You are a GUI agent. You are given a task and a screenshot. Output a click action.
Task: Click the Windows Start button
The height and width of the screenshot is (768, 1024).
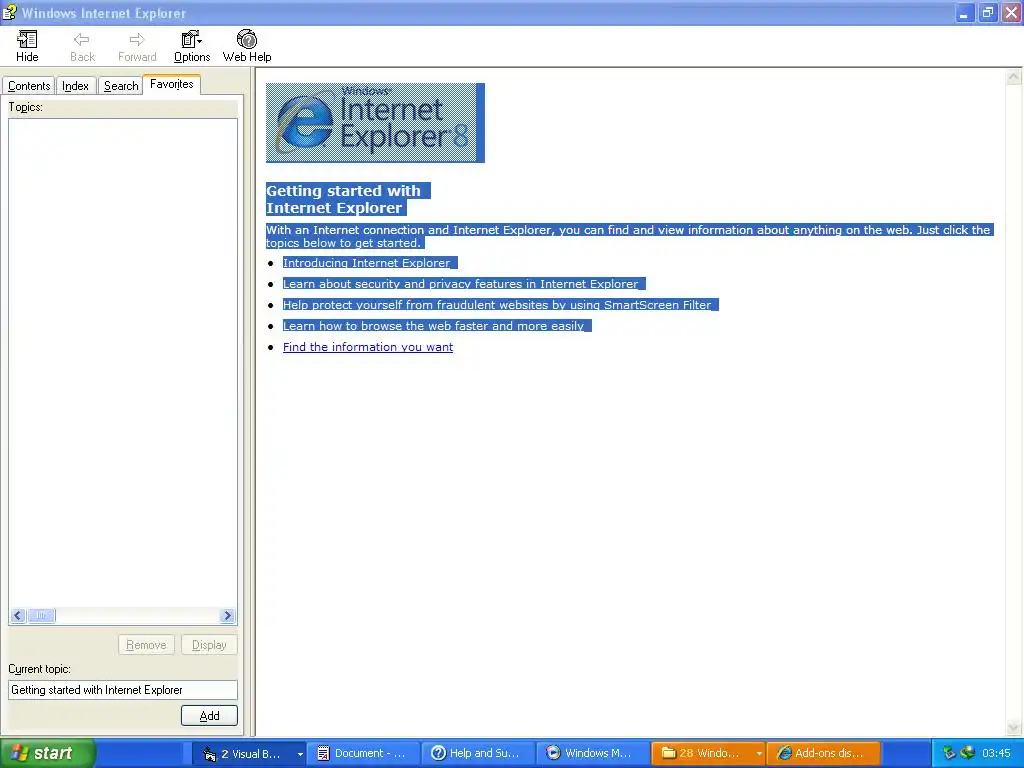tap(47, 753)
